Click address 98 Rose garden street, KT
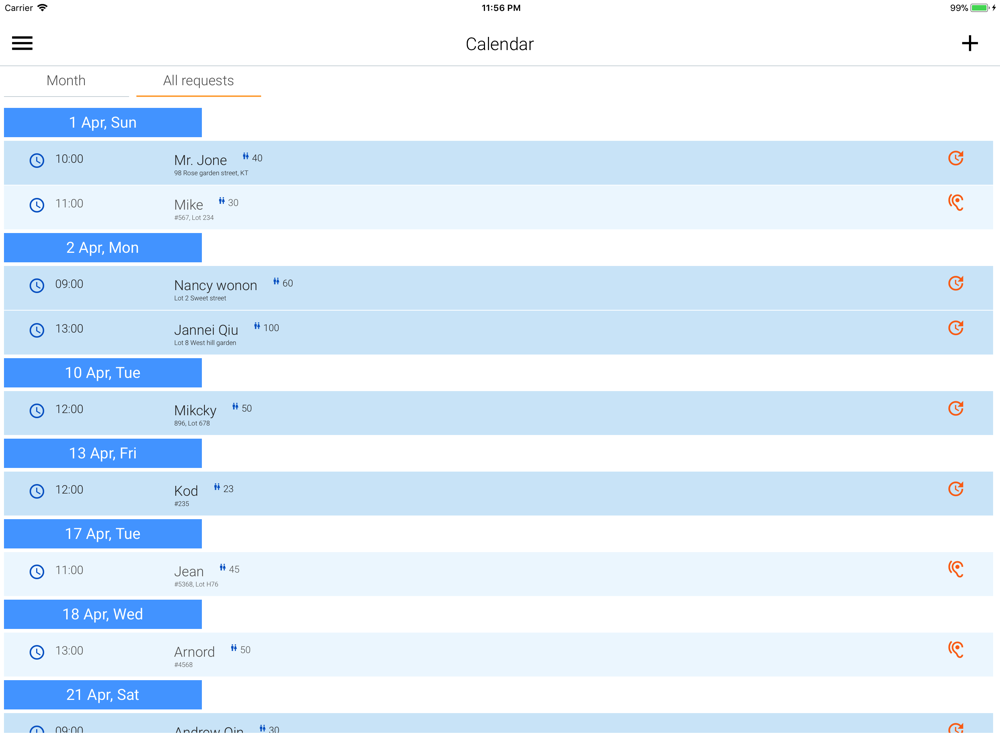Screen dimensions: 1000x750 click(x=211, y=173)
